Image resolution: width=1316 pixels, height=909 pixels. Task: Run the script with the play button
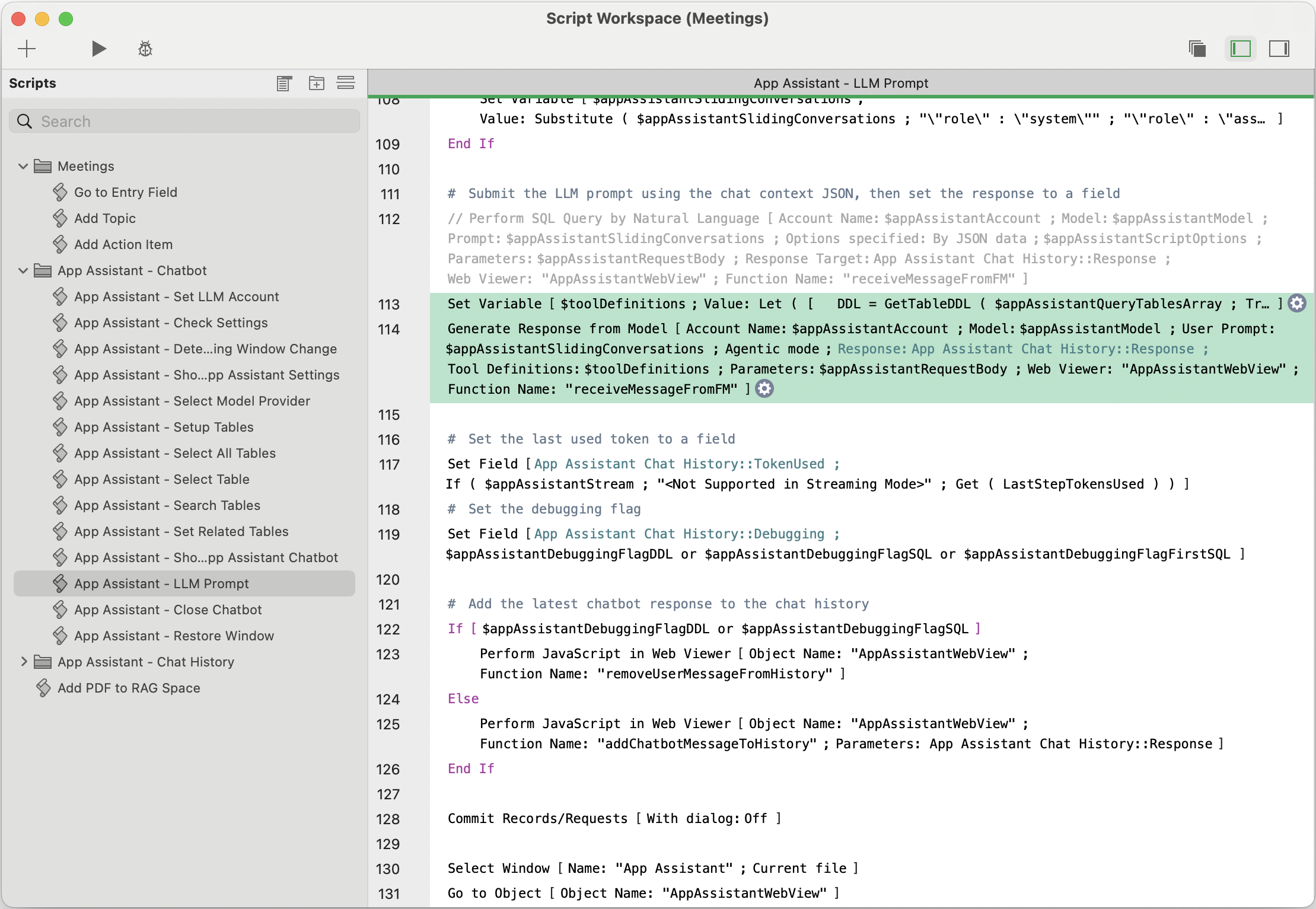(99, 49)
